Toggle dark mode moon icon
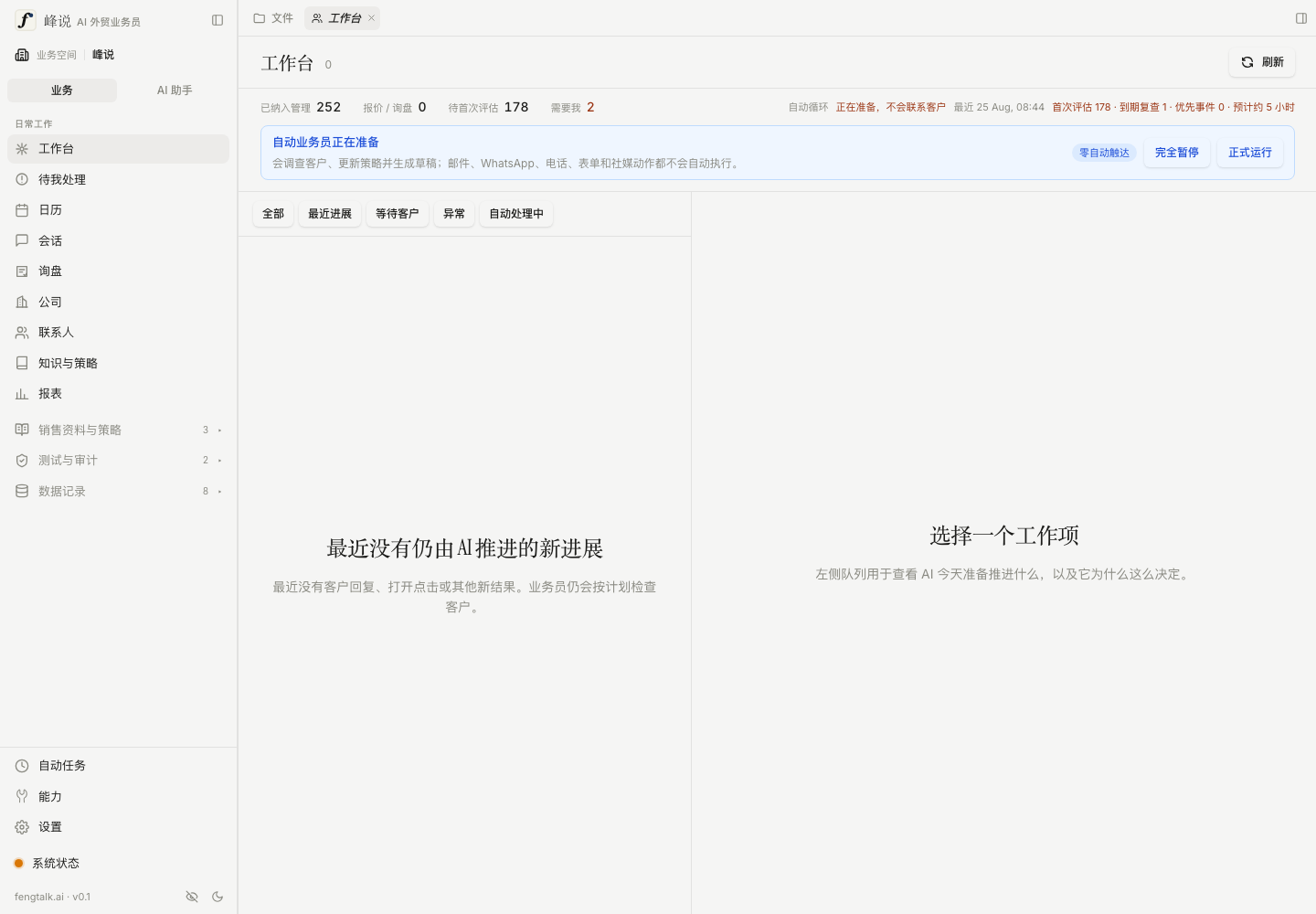 218,897
